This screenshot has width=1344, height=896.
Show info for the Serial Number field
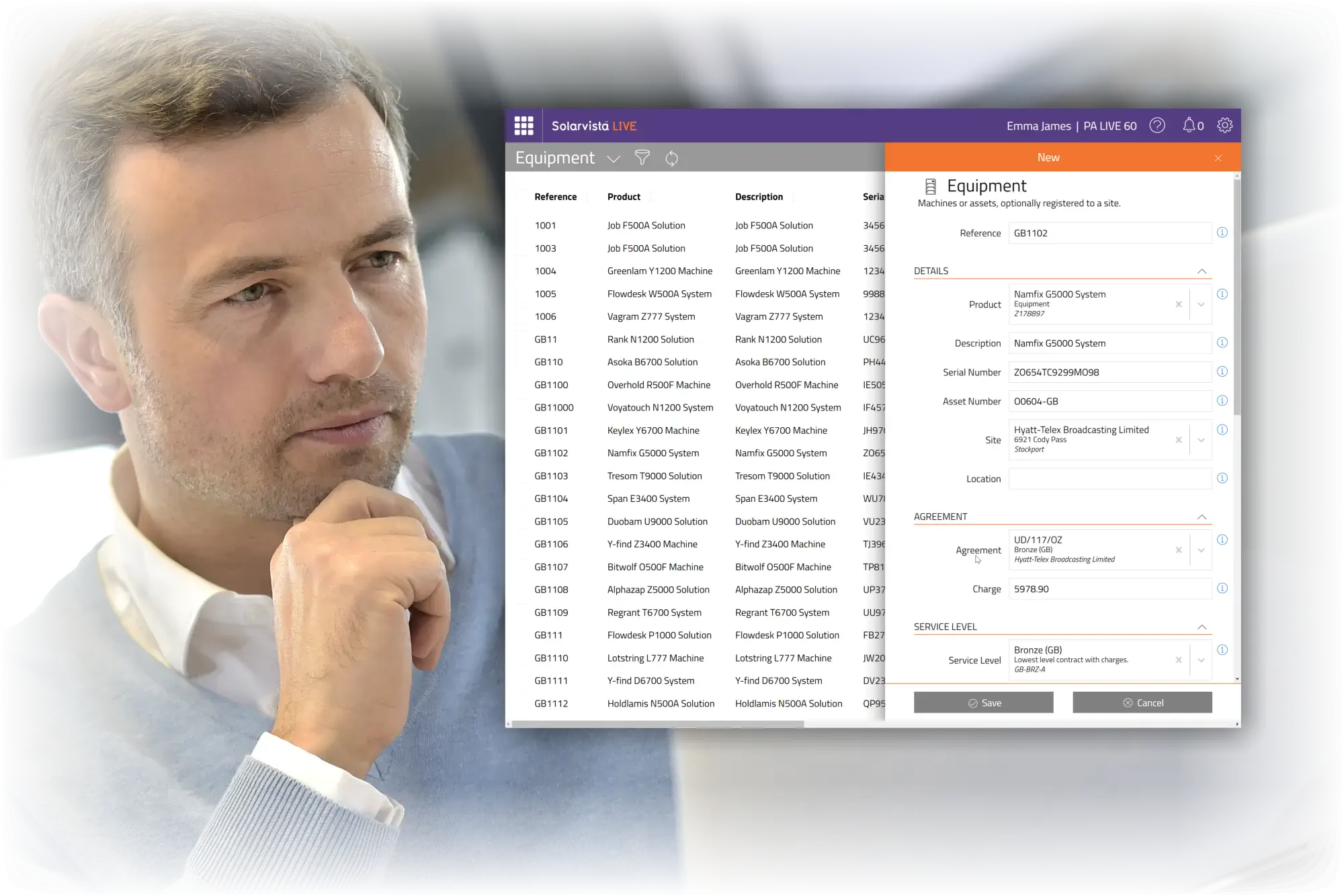click(x=1222, y=371)
